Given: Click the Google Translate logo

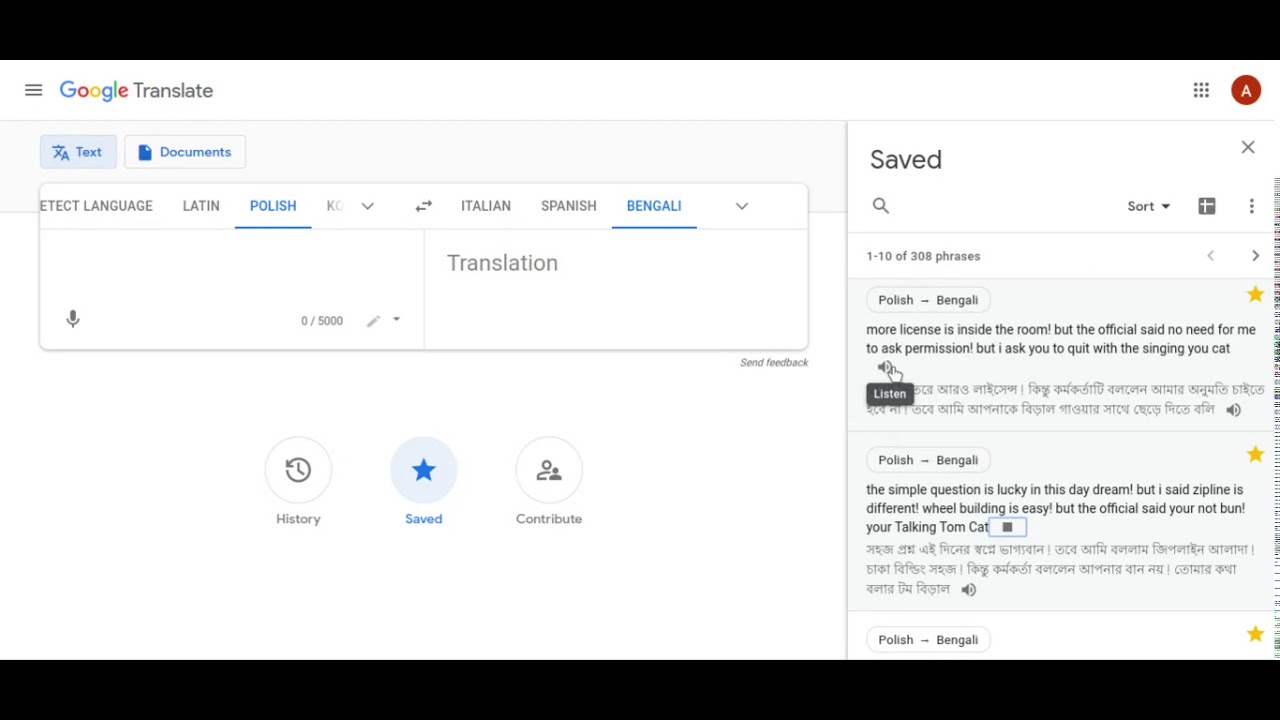Looking at the screenshot, I should pos(136,91).
